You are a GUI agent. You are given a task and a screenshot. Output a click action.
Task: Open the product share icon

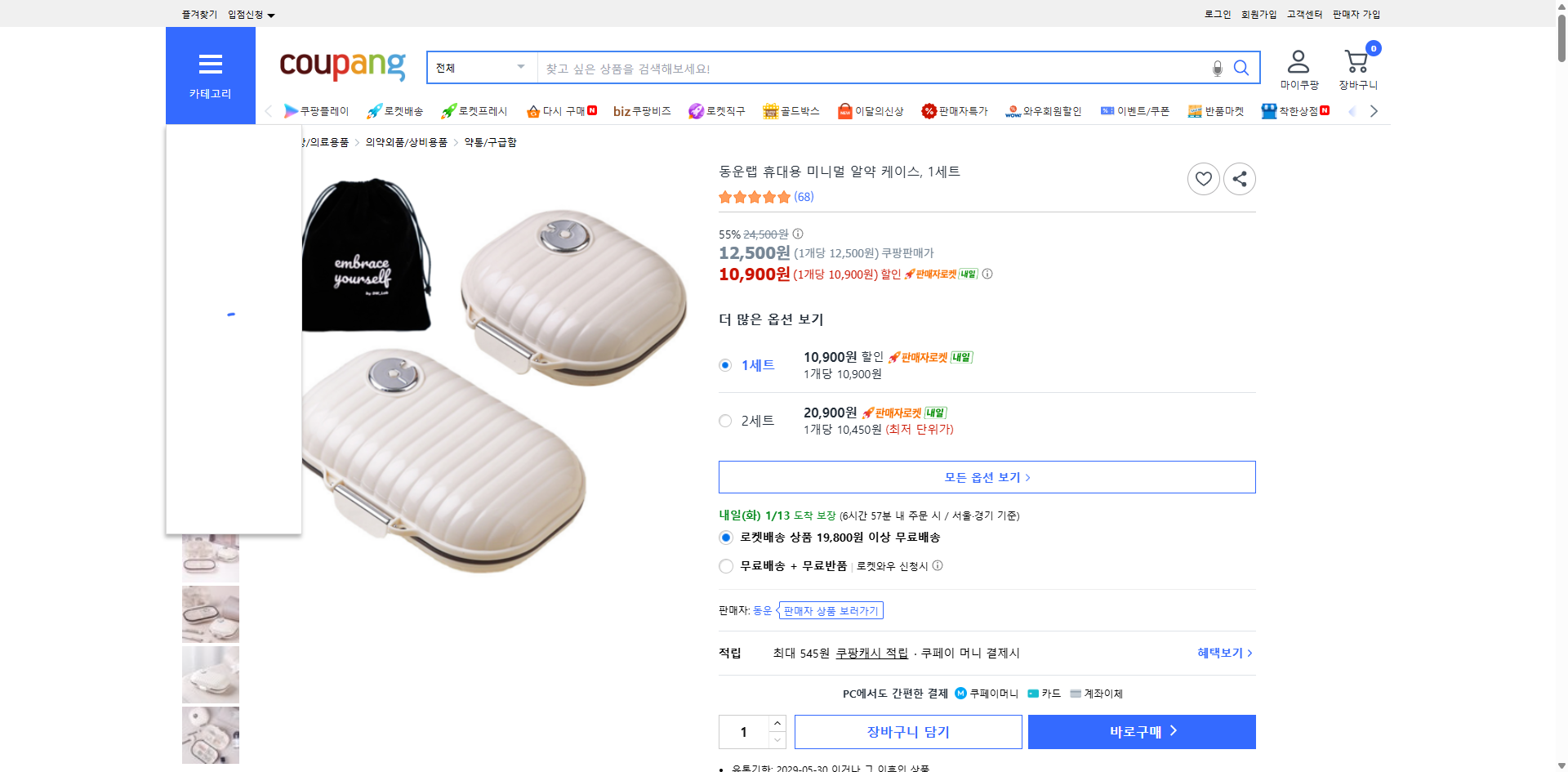click(1239, 178)
